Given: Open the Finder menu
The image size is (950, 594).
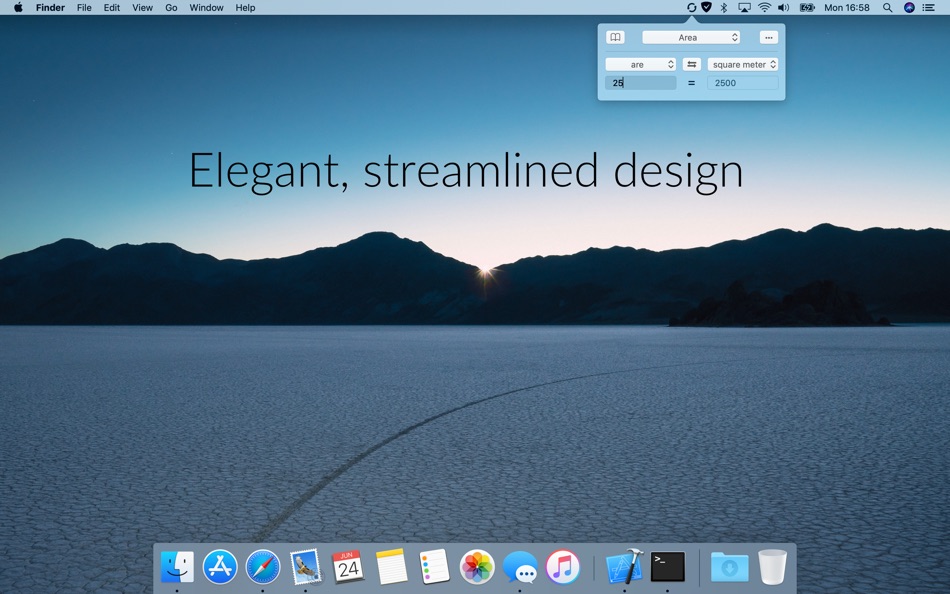Looking at the screenshot, I should click(x=50, y=8).
